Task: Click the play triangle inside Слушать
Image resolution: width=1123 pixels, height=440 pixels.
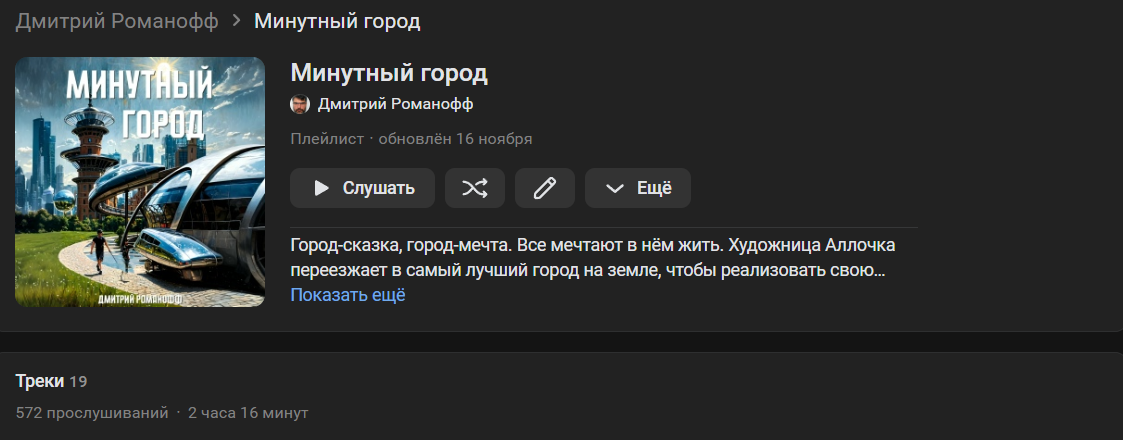Action: 321,188
